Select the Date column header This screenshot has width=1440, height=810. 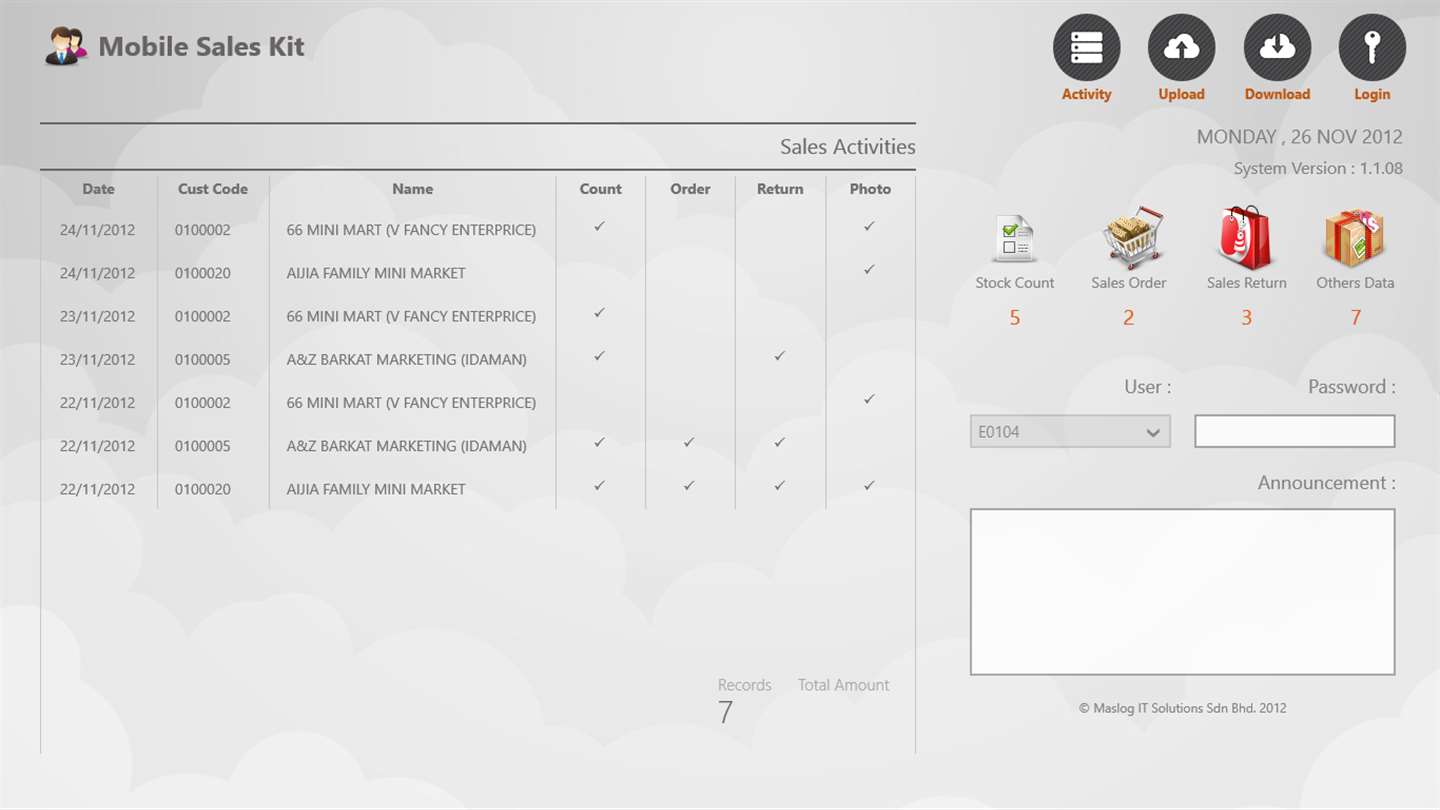click(98, 188)
